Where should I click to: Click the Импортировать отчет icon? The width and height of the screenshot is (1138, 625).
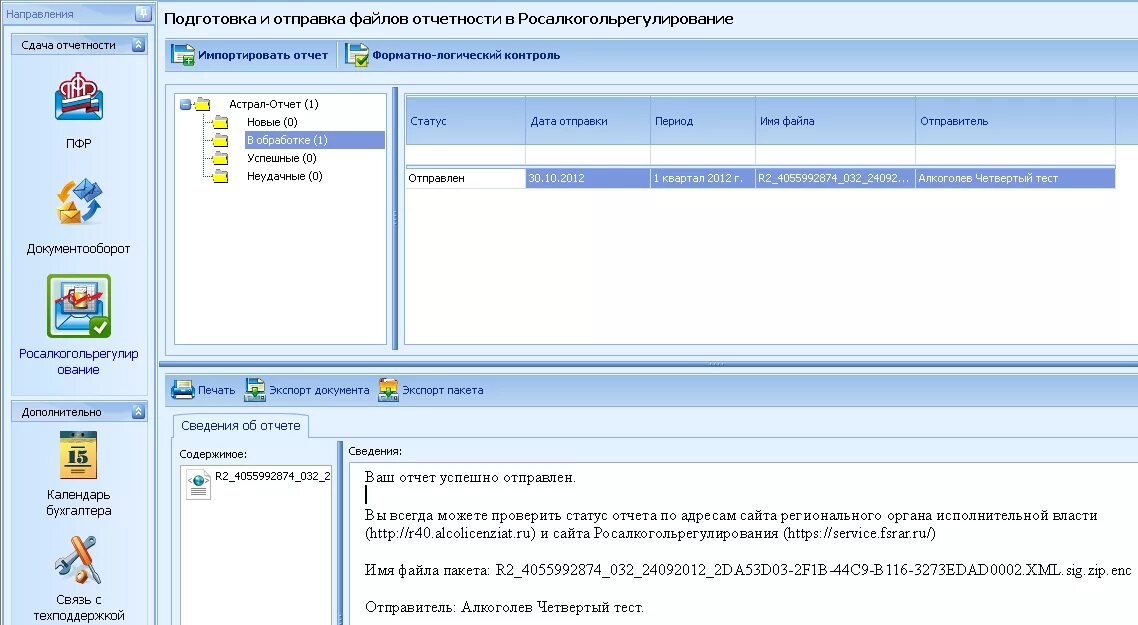183,55
